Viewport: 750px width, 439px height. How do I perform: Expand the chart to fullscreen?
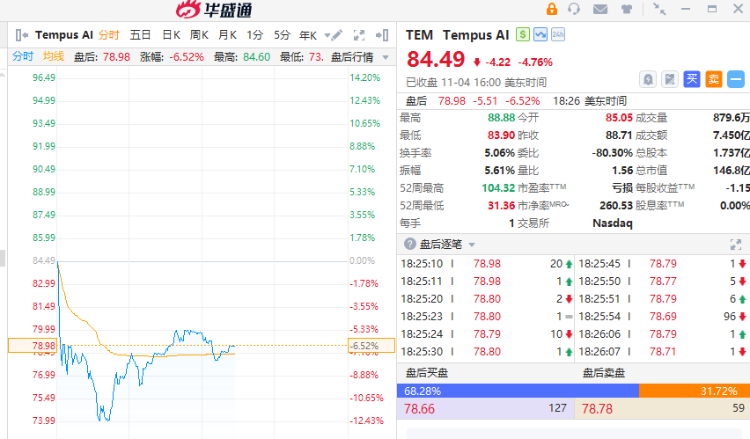pyautogui.click(x=359, y=35)
